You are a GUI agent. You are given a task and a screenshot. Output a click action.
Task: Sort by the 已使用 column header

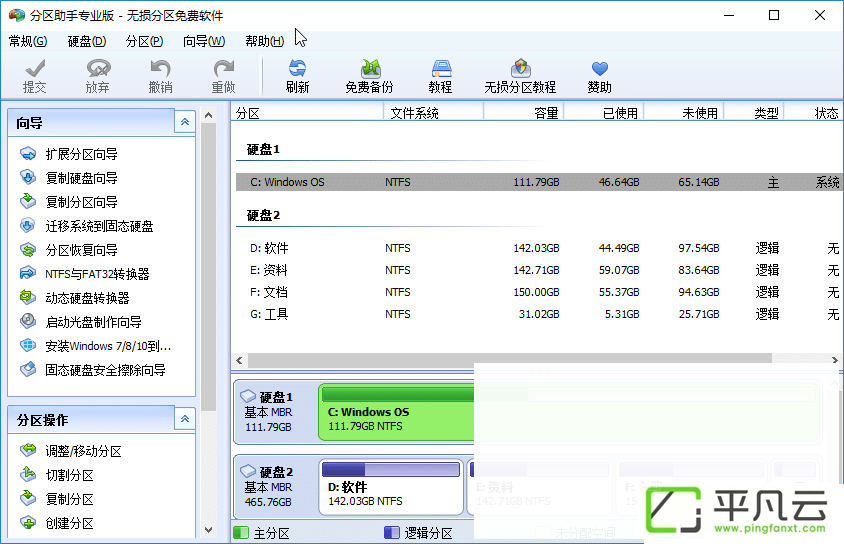tap(604, 113)
